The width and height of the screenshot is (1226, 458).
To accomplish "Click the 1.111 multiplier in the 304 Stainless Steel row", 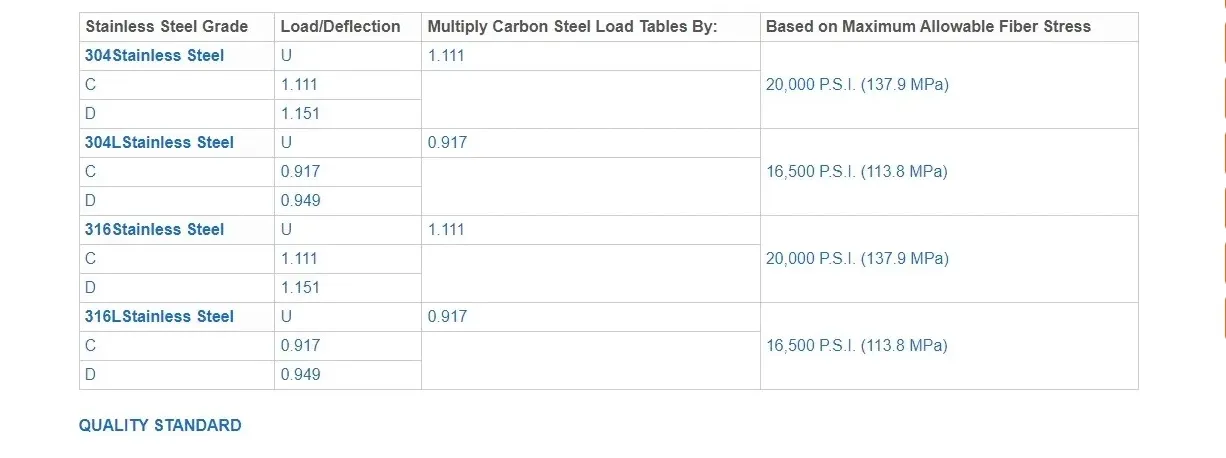I will point(446,56).
